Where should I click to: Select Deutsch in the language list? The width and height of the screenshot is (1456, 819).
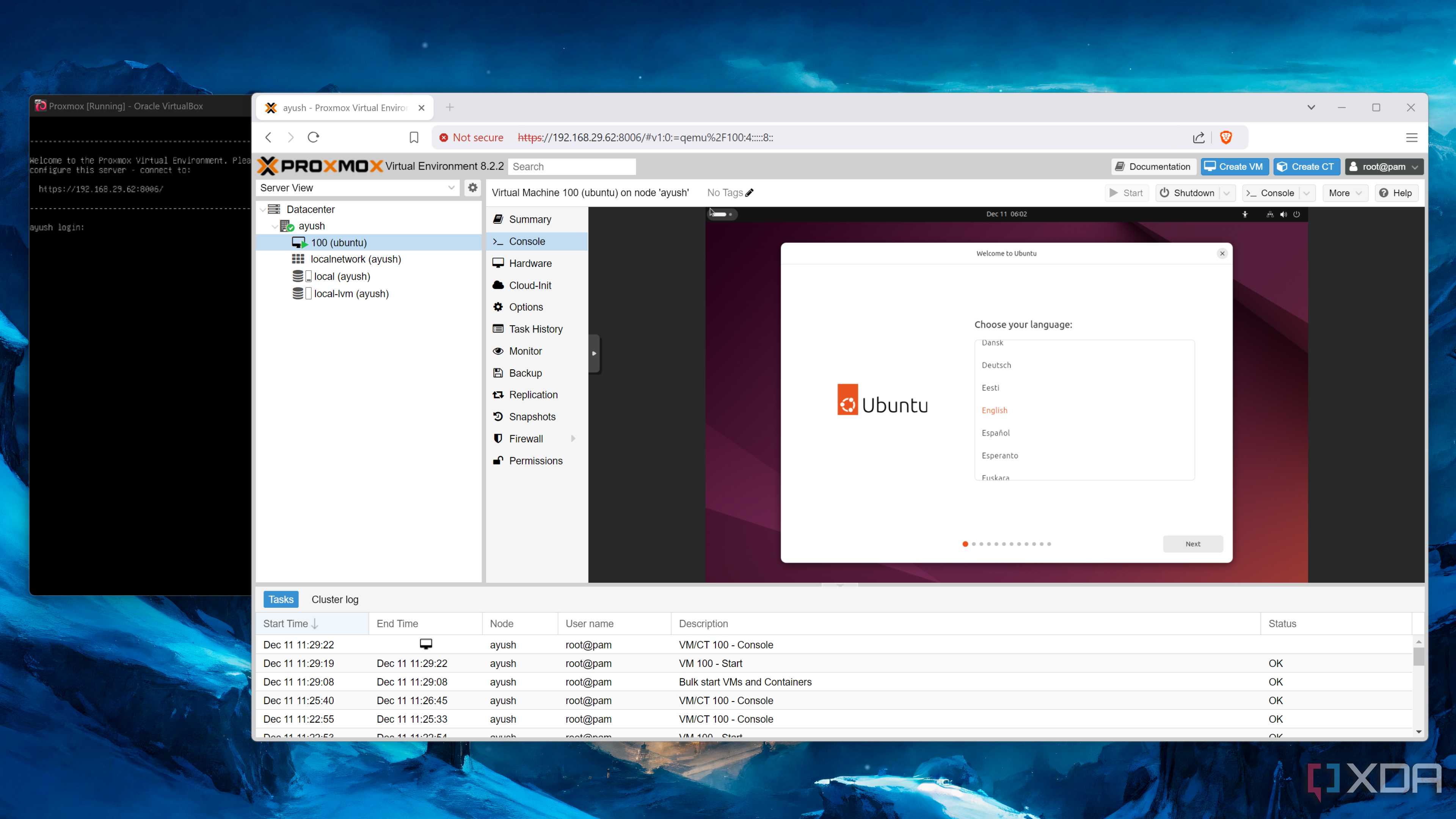[x=996, y=365]
